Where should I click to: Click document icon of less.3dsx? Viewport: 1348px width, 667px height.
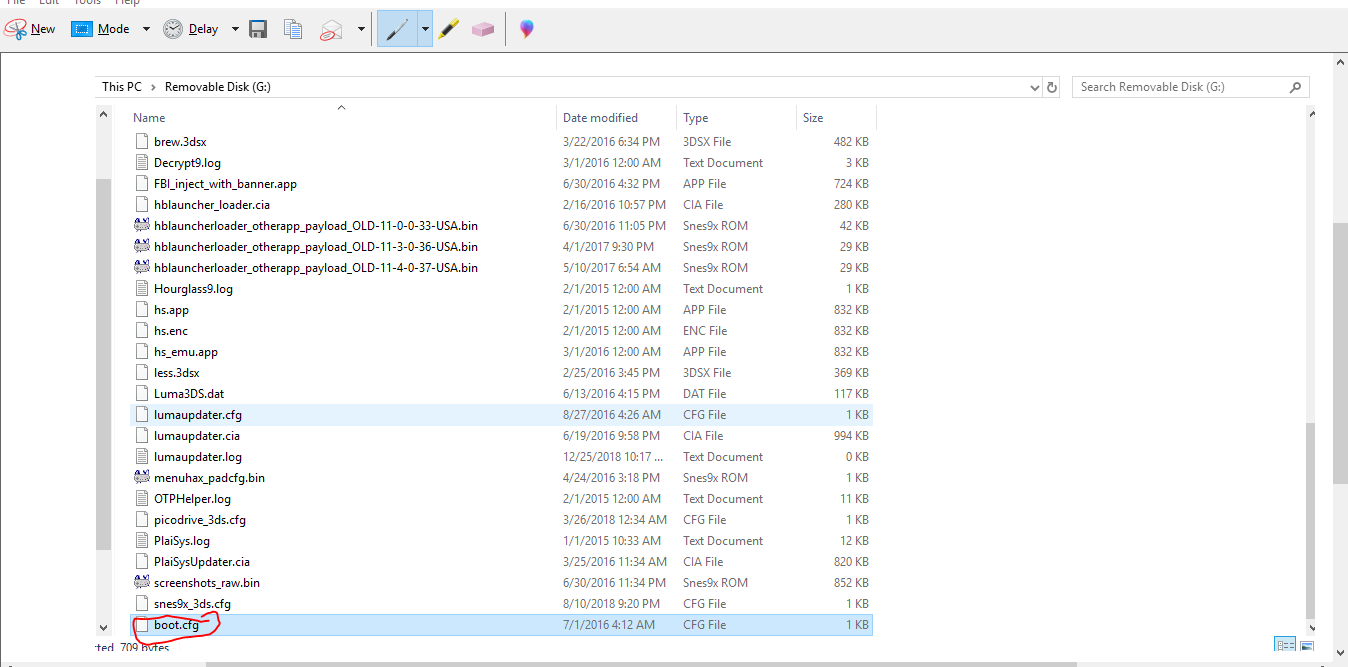(141, 373)
